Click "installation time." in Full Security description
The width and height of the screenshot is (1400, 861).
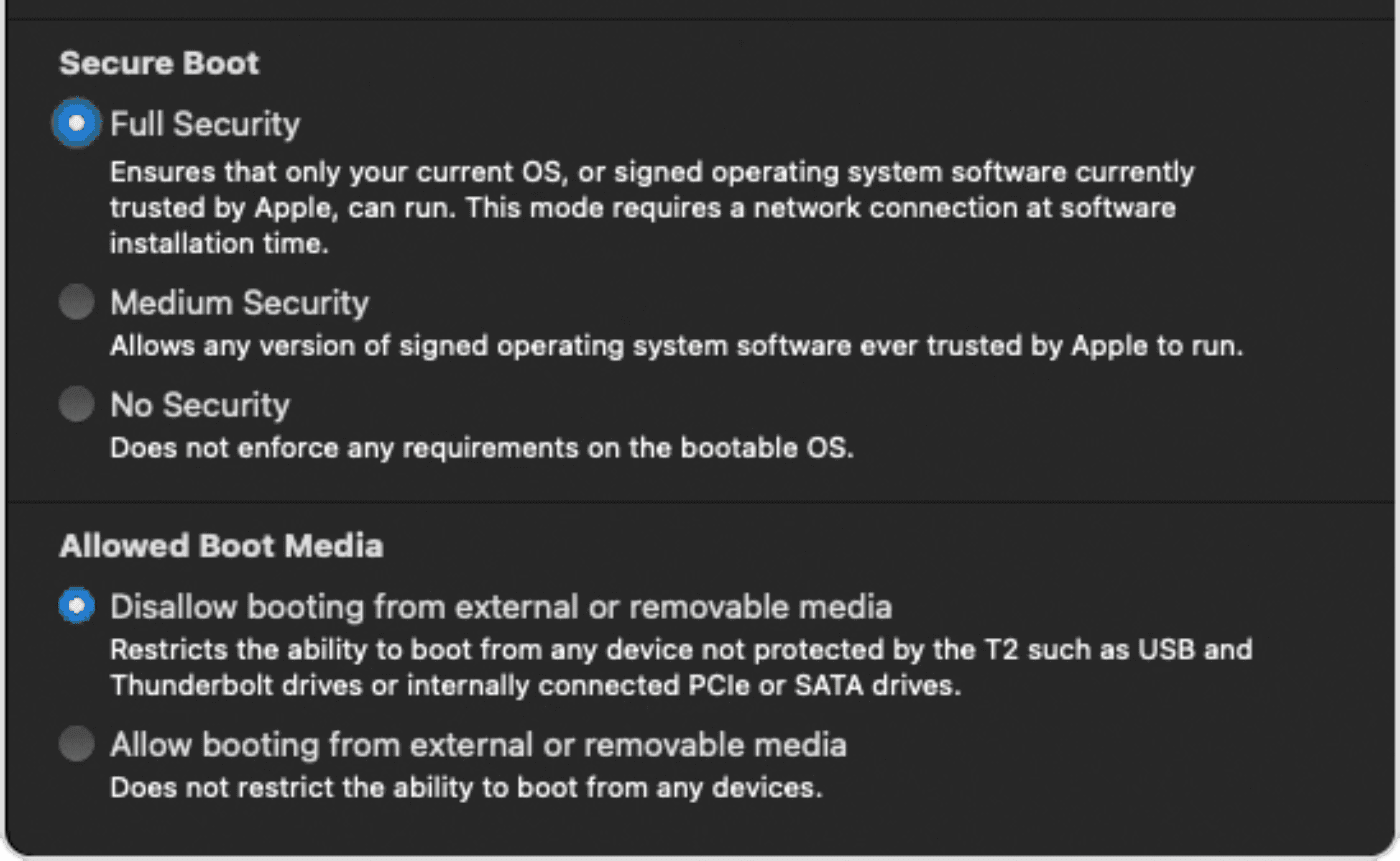tap(219, 244)
